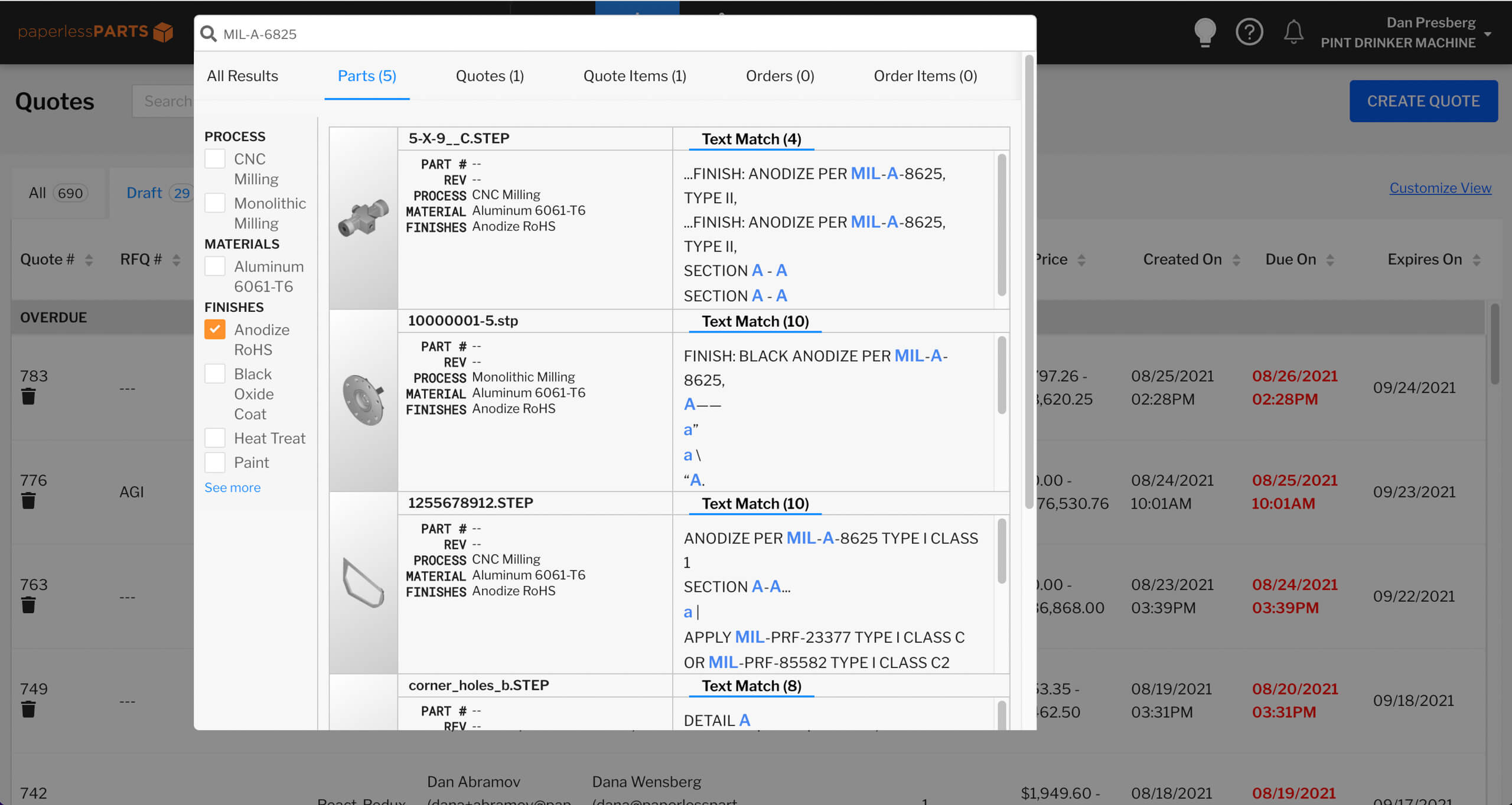Open the Dan Presberg account dropdown
Viewport: 1512px width, 805px height.
(x=1407, y=32)
